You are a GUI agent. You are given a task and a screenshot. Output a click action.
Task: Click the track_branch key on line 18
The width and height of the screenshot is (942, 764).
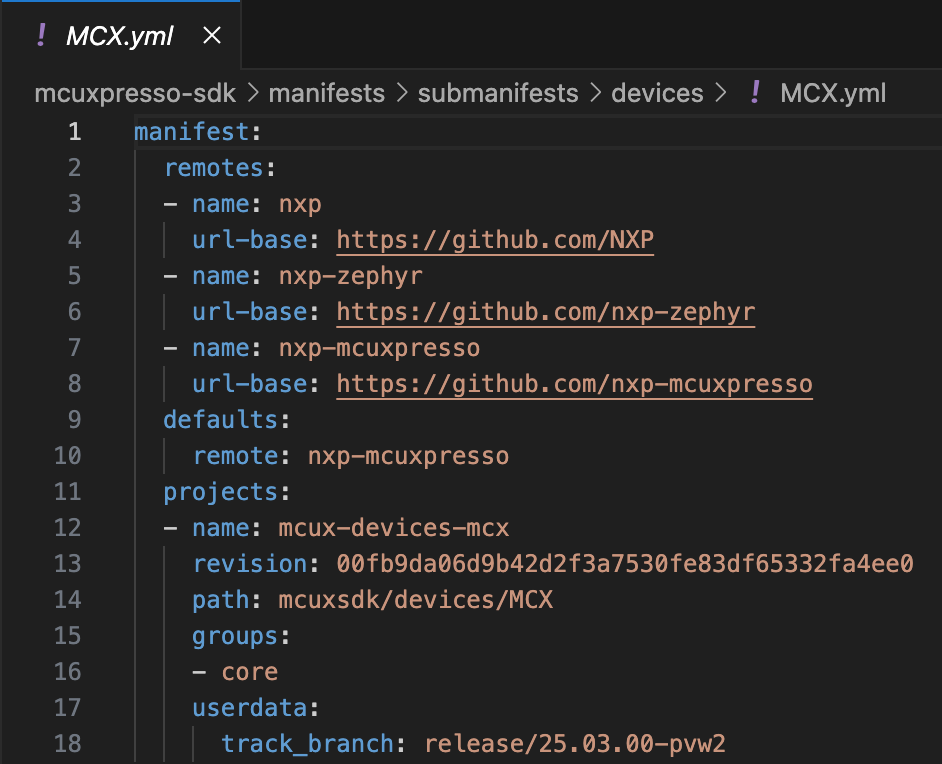tap(305, 743)
